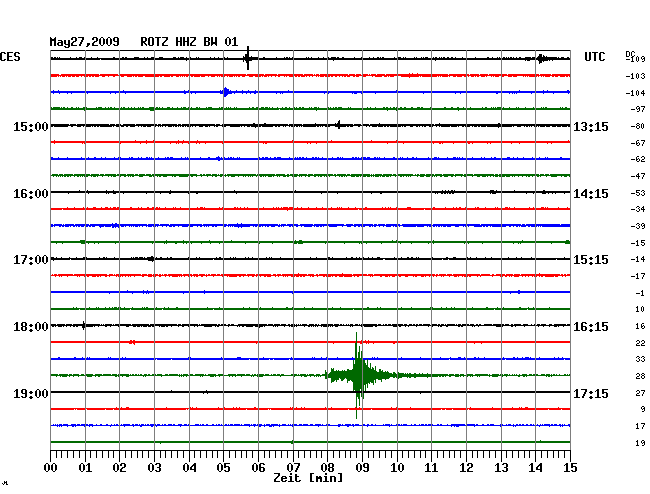Viewport: 650px width, 494px height.
Task: Select the blue event burst near minute 05
Action: [226, 92]
